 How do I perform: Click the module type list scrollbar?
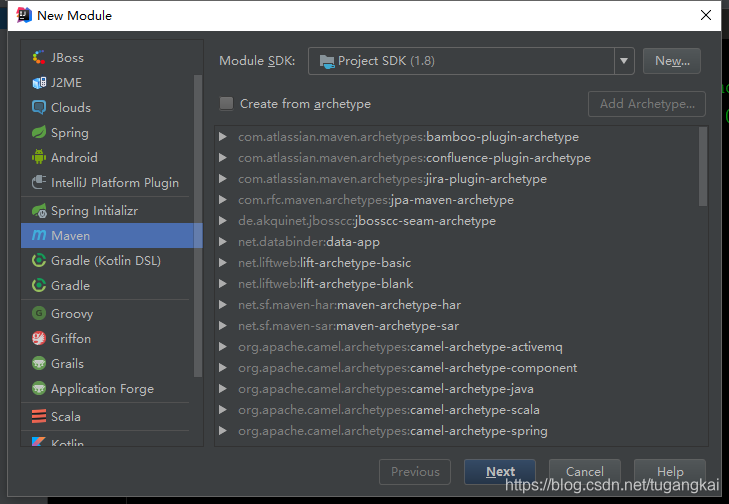point(198,226)
